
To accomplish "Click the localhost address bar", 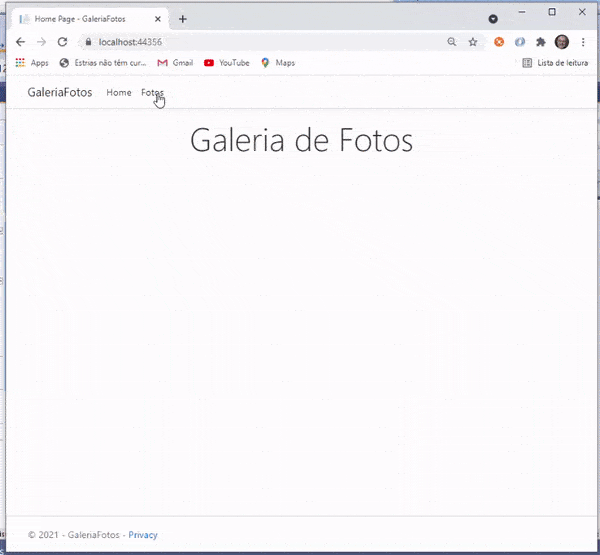I will coord(260,42).
